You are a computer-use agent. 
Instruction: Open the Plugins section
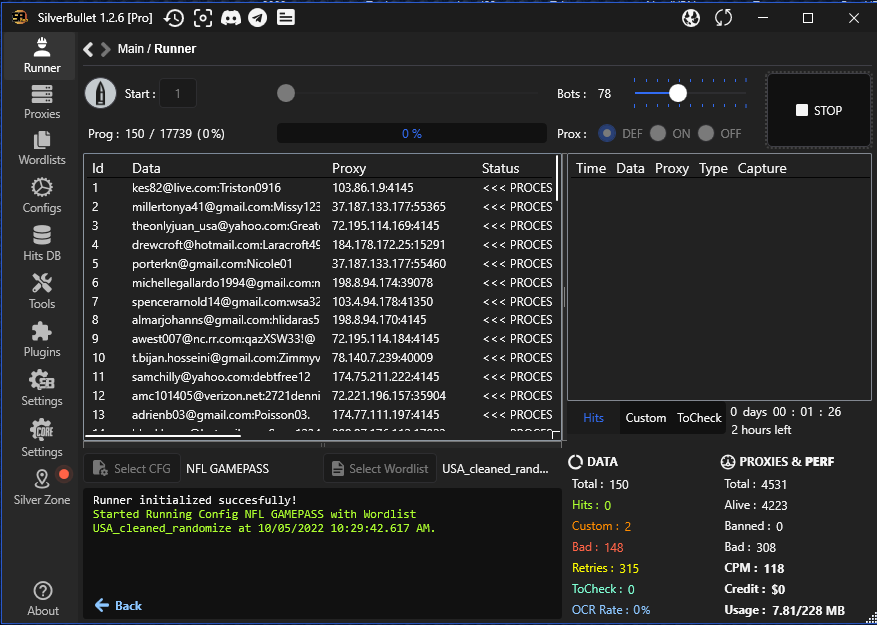tap(41, 340)
